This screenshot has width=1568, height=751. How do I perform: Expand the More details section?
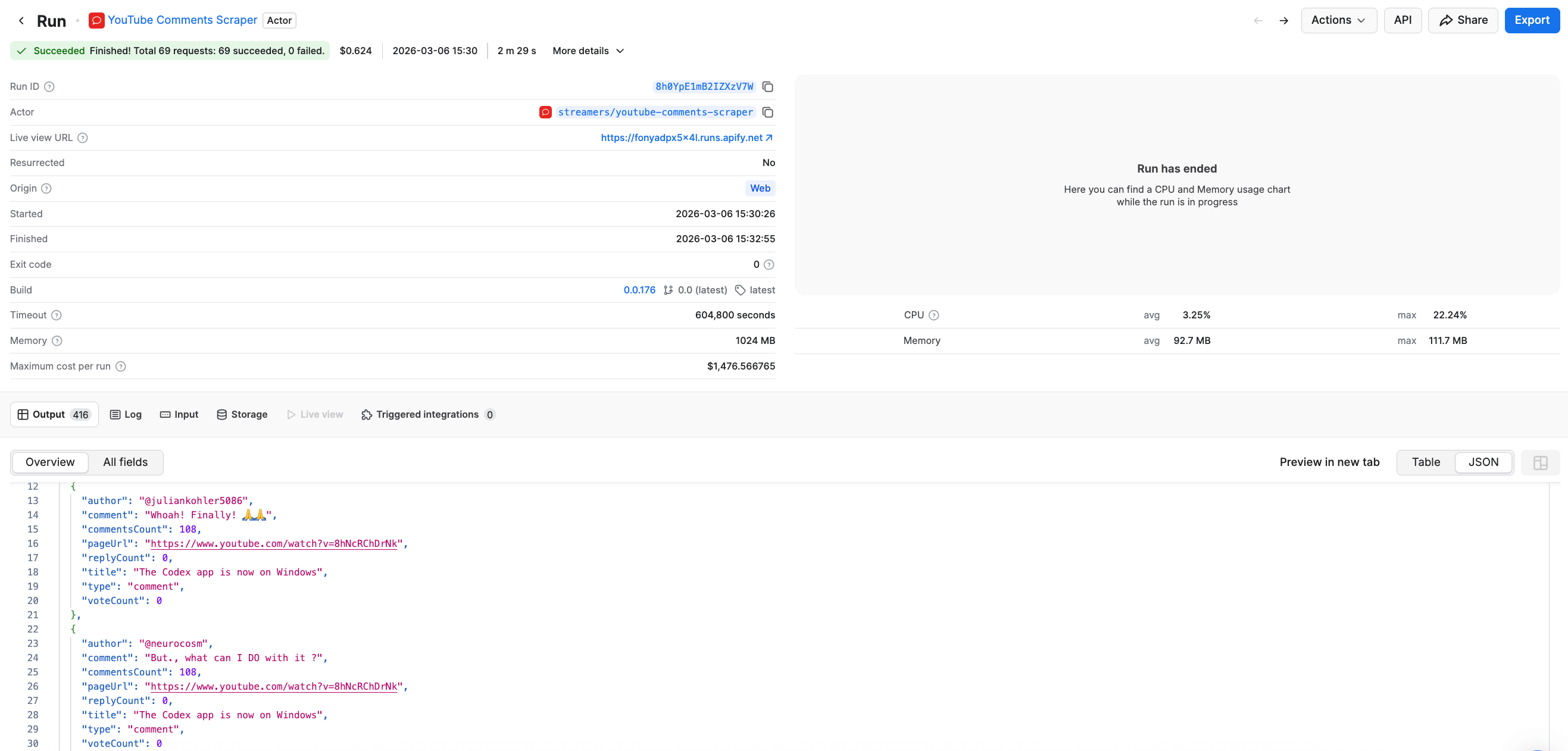588,51
